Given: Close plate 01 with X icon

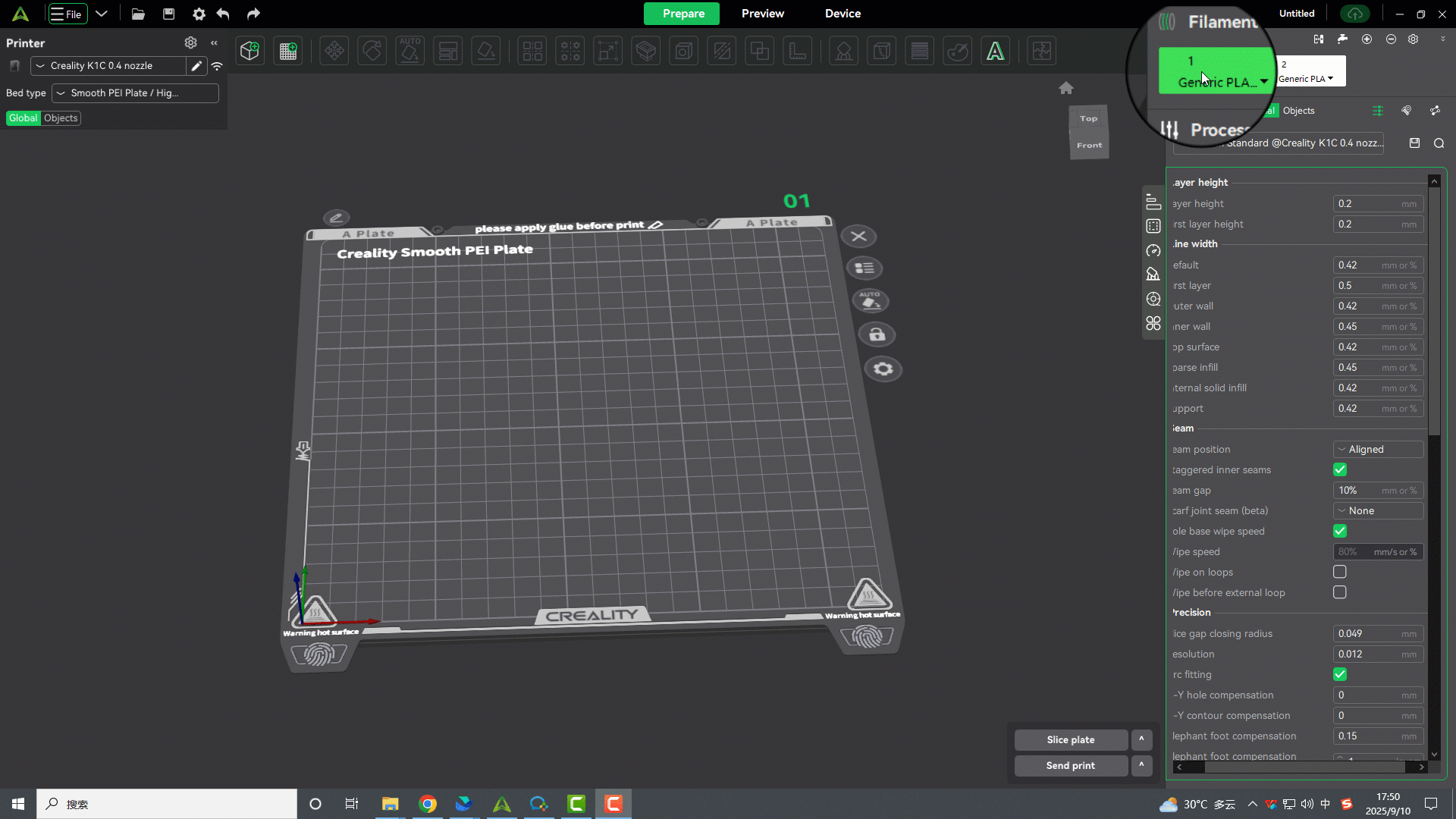Looking at the screenshot, I should point(858,237).
